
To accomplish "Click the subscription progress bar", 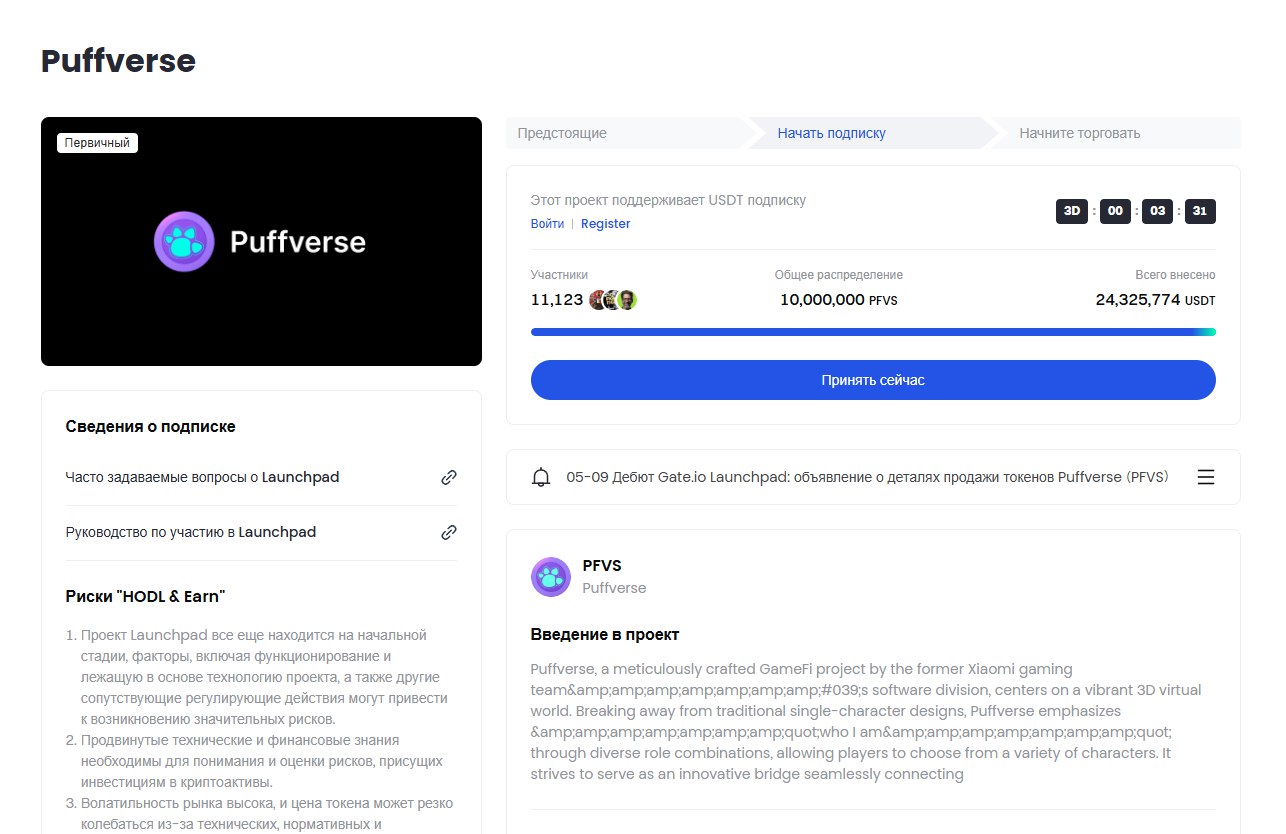I will 873,332.
